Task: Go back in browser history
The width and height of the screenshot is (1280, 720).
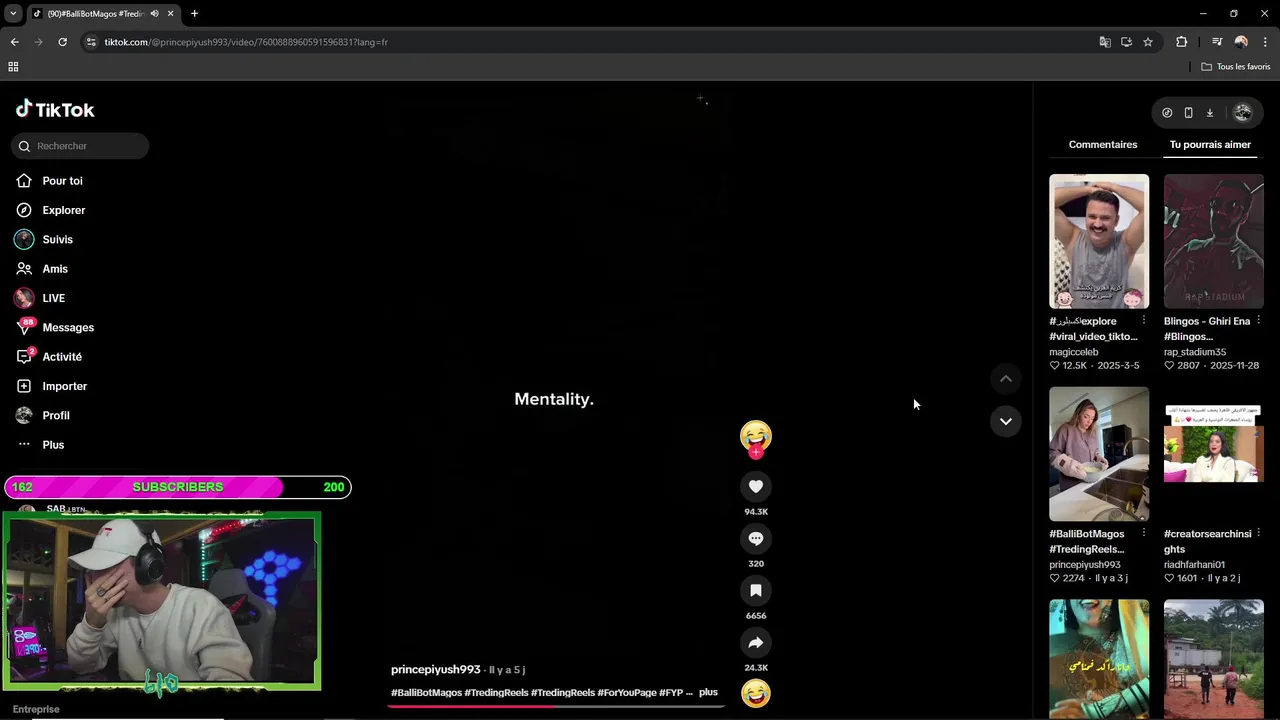Action: [x=14, y=42]
